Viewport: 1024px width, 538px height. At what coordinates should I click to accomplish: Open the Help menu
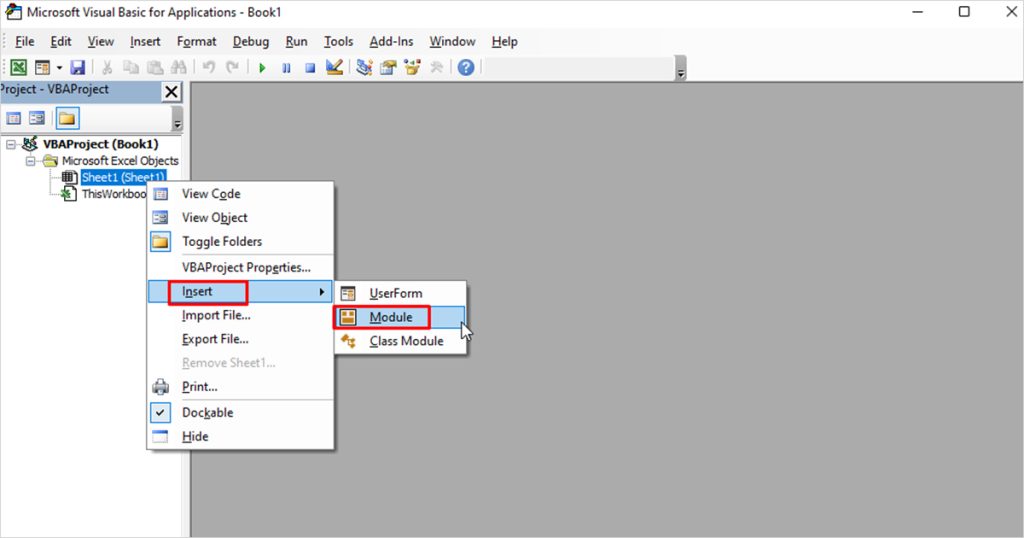(x=504, y=41)
